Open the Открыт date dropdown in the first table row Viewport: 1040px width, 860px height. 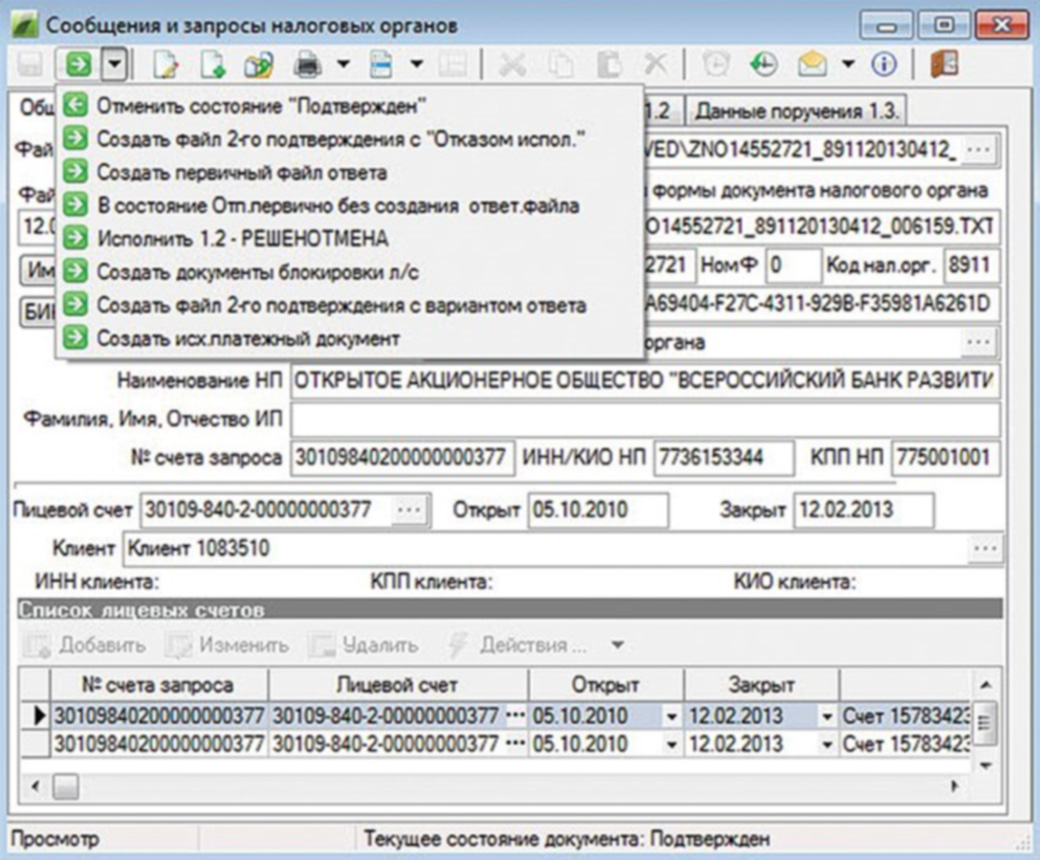coord(671,717)
